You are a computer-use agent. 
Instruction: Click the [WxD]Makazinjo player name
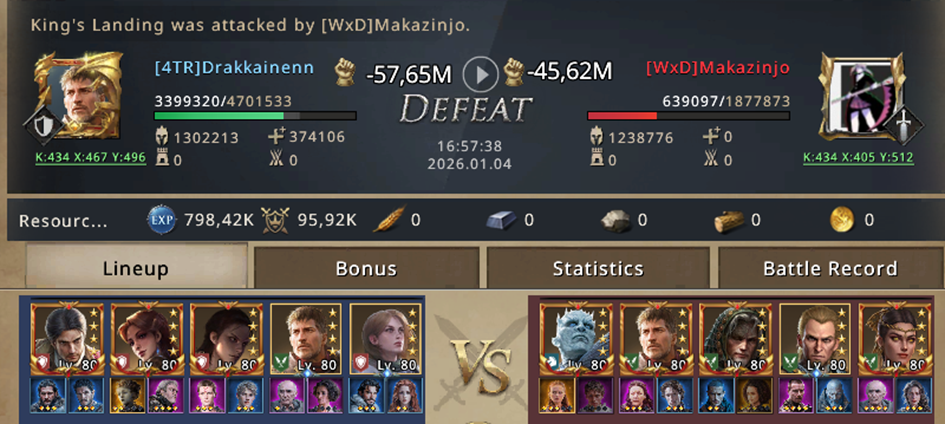coord(717,67)
